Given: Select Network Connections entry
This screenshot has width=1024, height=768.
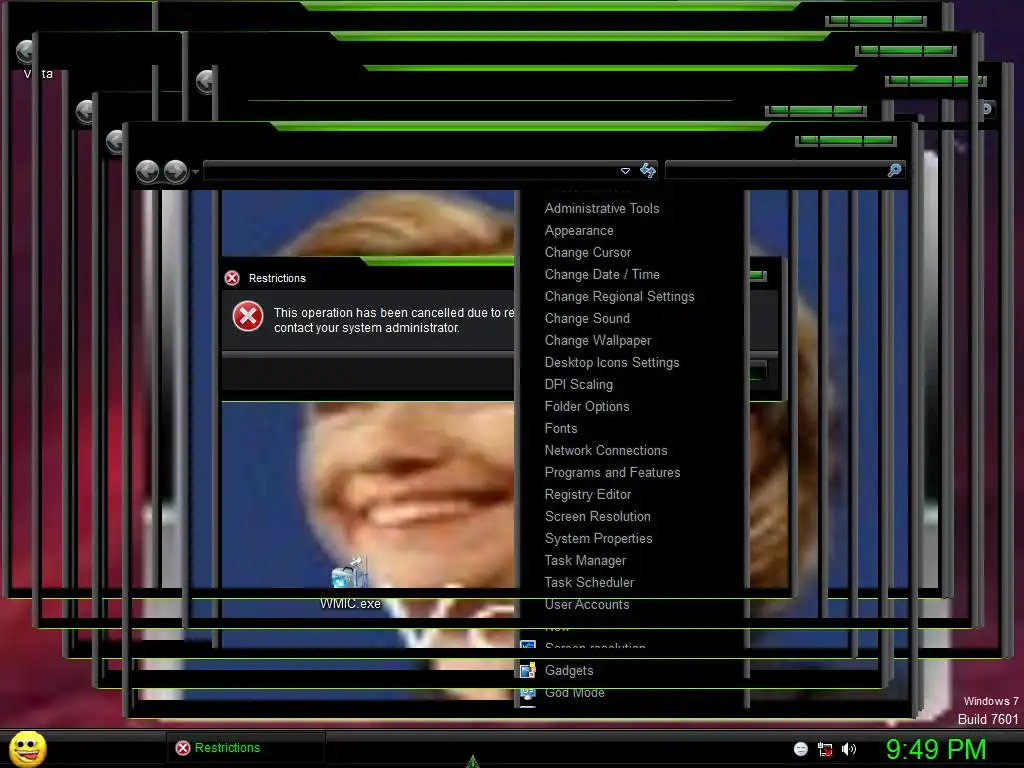Looking at the screenshot, I should tap(606, 450).
